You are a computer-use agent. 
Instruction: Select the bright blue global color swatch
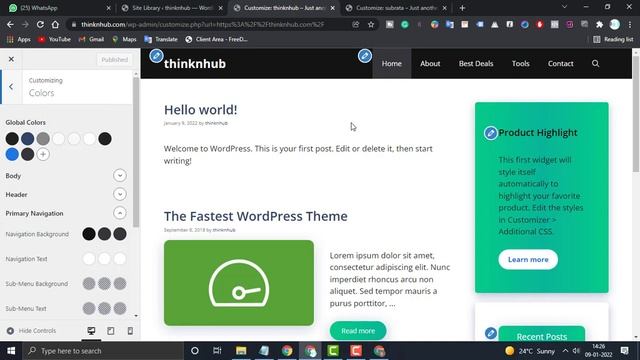pyautogui.click(x=12, y=154)
